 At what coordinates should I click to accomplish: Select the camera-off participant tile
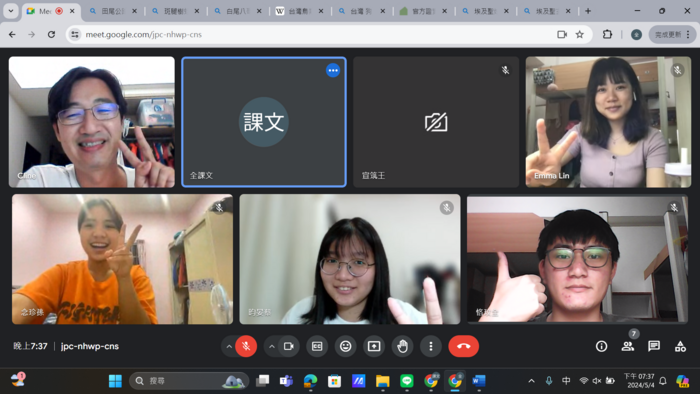pos(436,122)
